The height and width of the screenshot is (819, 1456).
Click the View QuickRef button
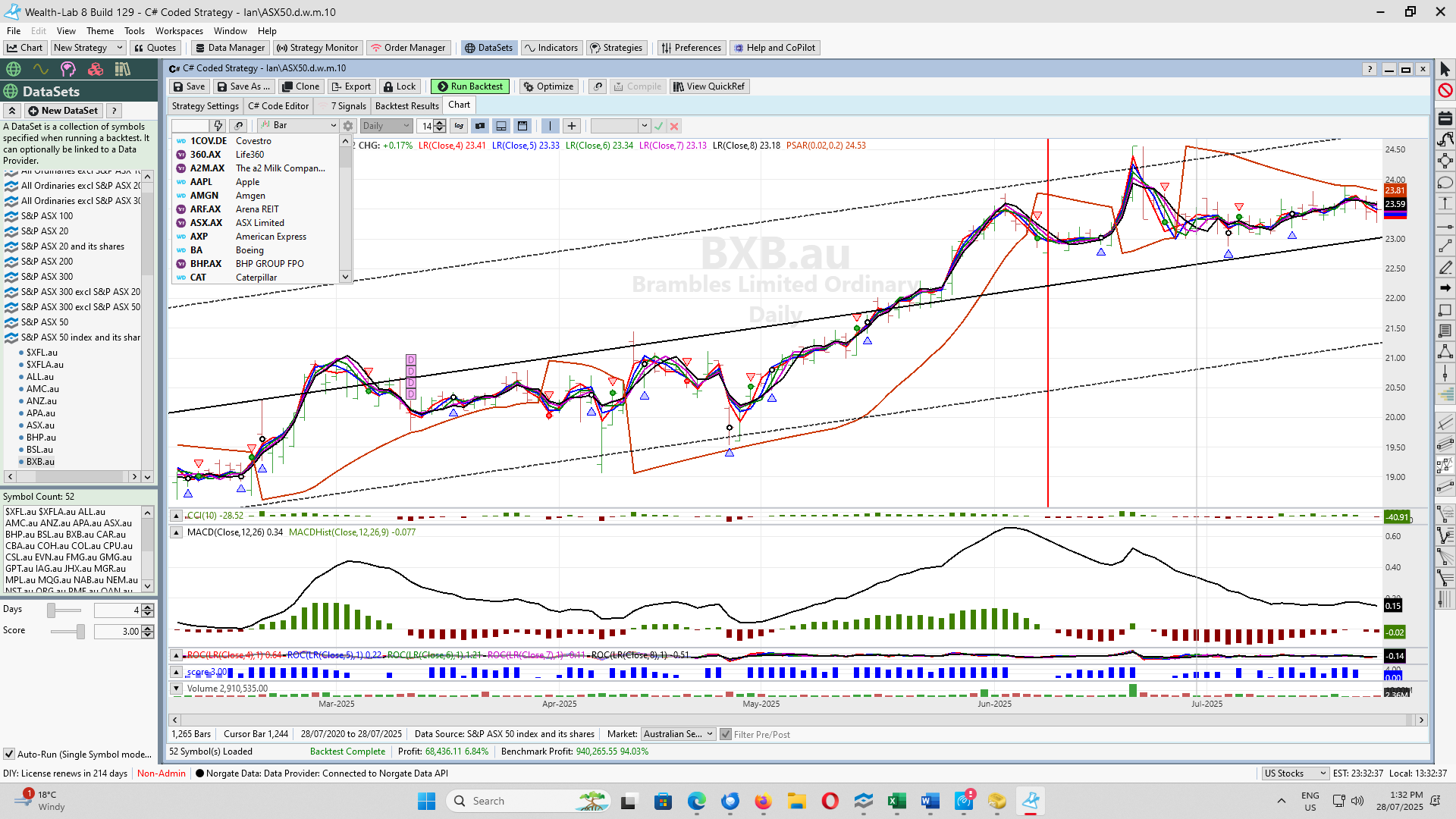(709, 86)
